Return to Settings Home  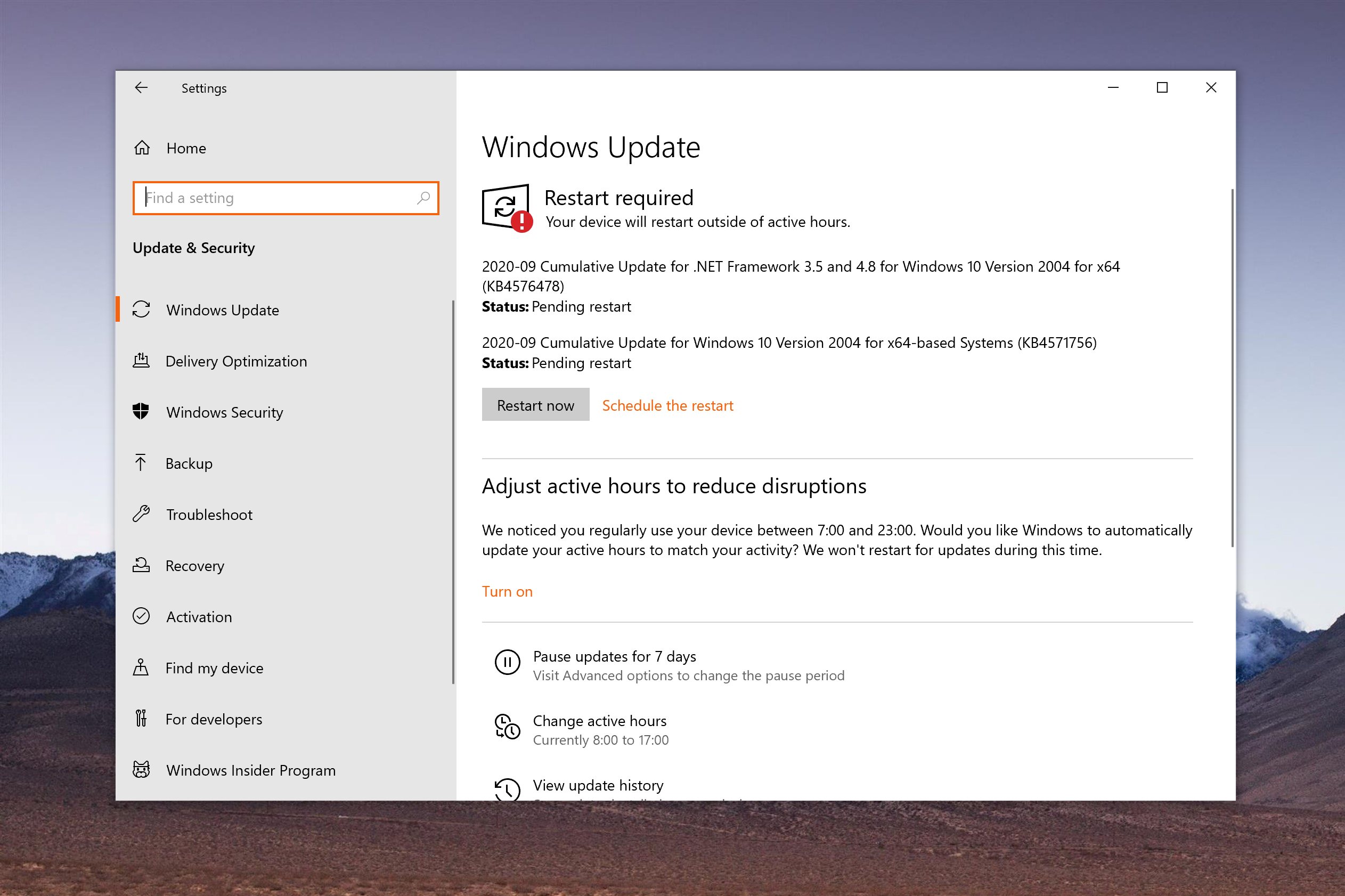[x=186, y=148]
